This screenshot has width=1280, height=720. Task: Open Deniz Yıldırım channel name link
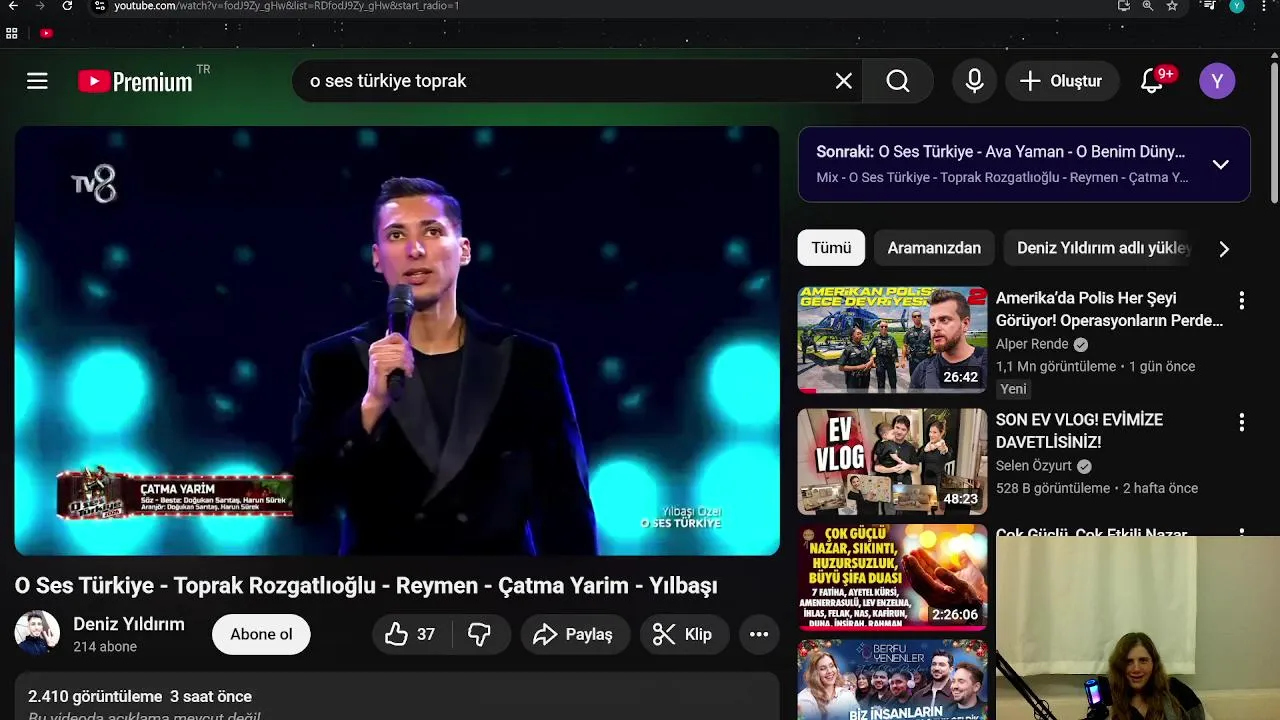tap(129, 624)
